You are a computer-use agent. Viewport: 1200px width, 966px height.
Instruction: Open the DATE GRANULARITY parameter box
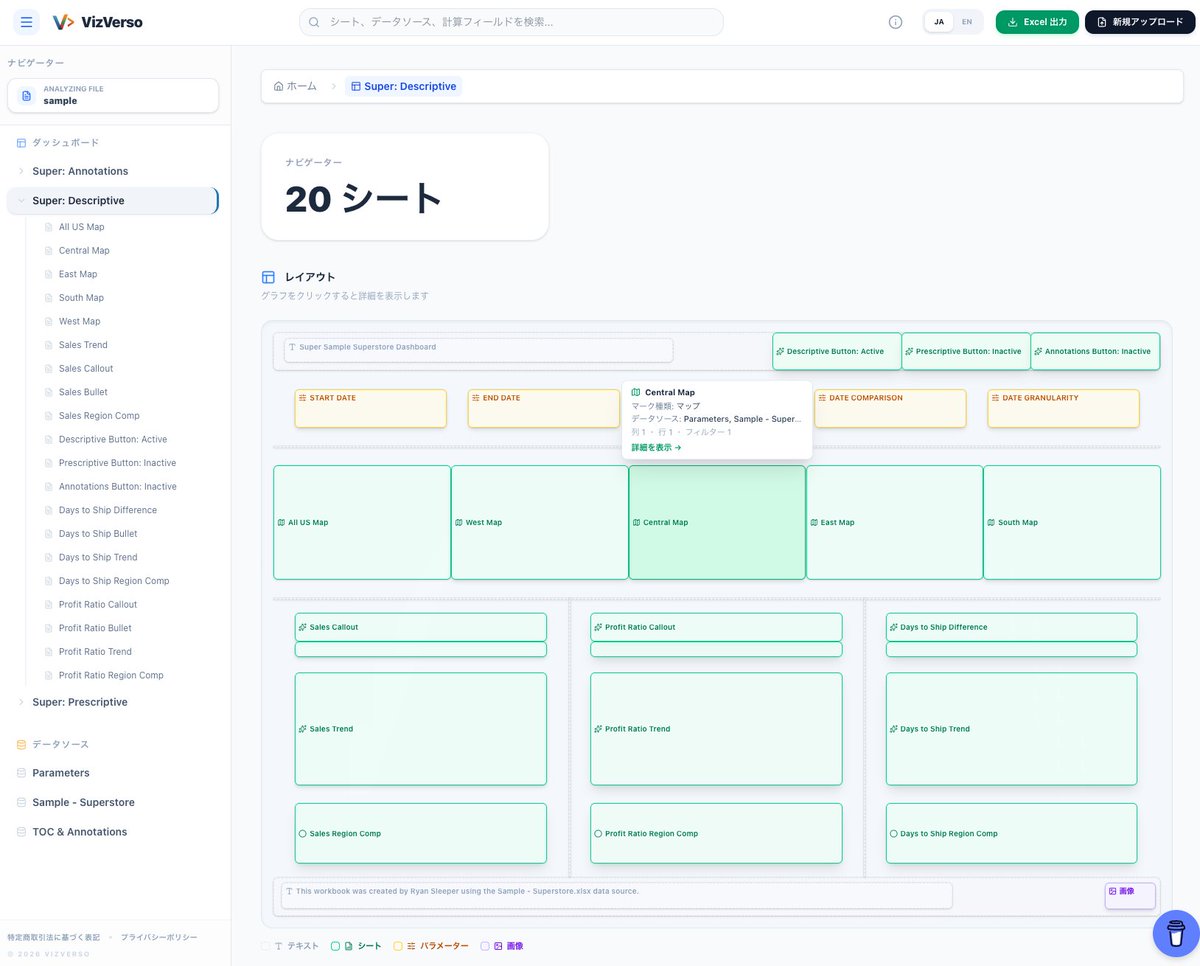pos(1063,408)
